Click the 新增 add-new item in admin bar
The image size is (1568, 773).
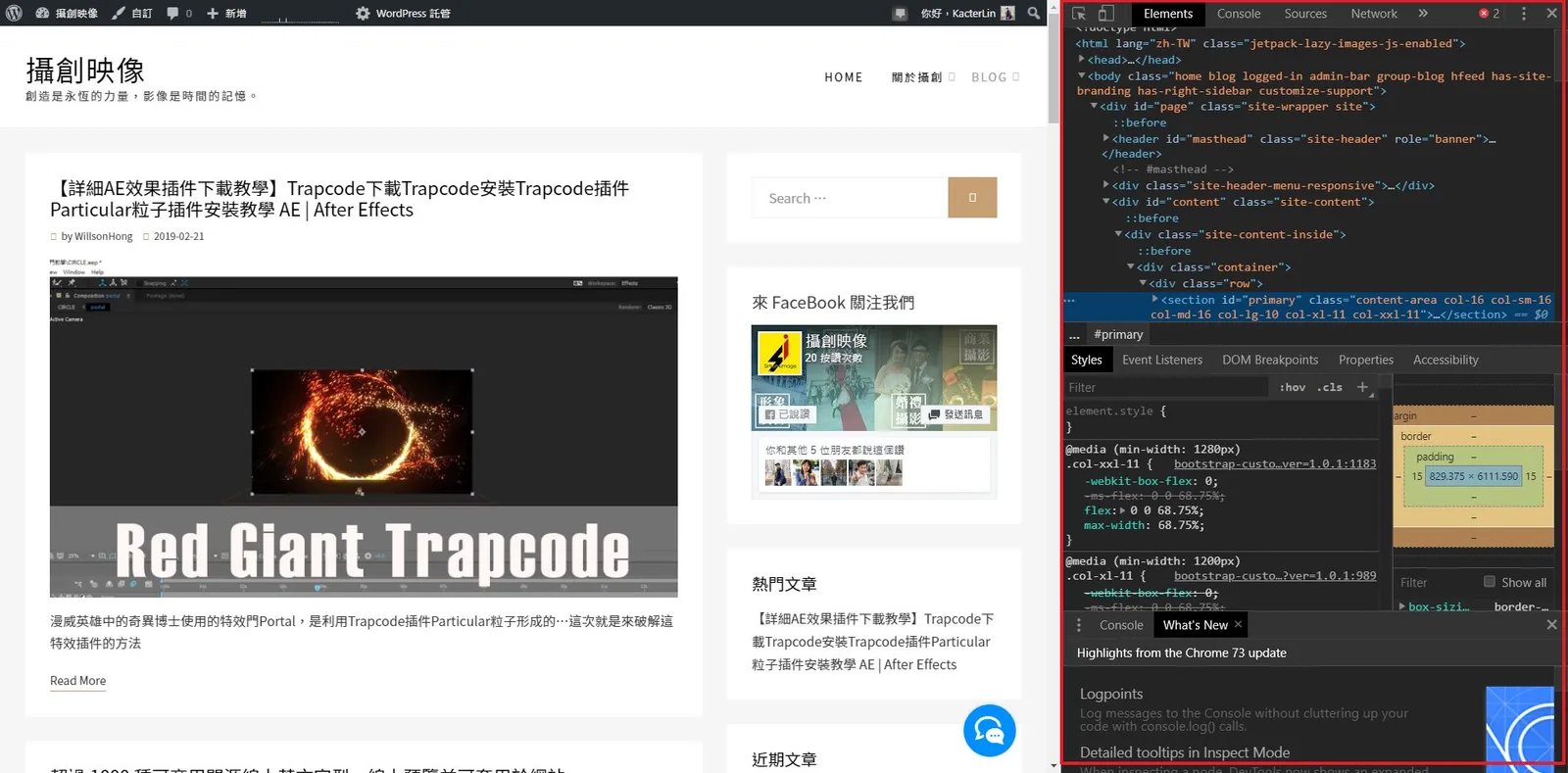[226, 13]
